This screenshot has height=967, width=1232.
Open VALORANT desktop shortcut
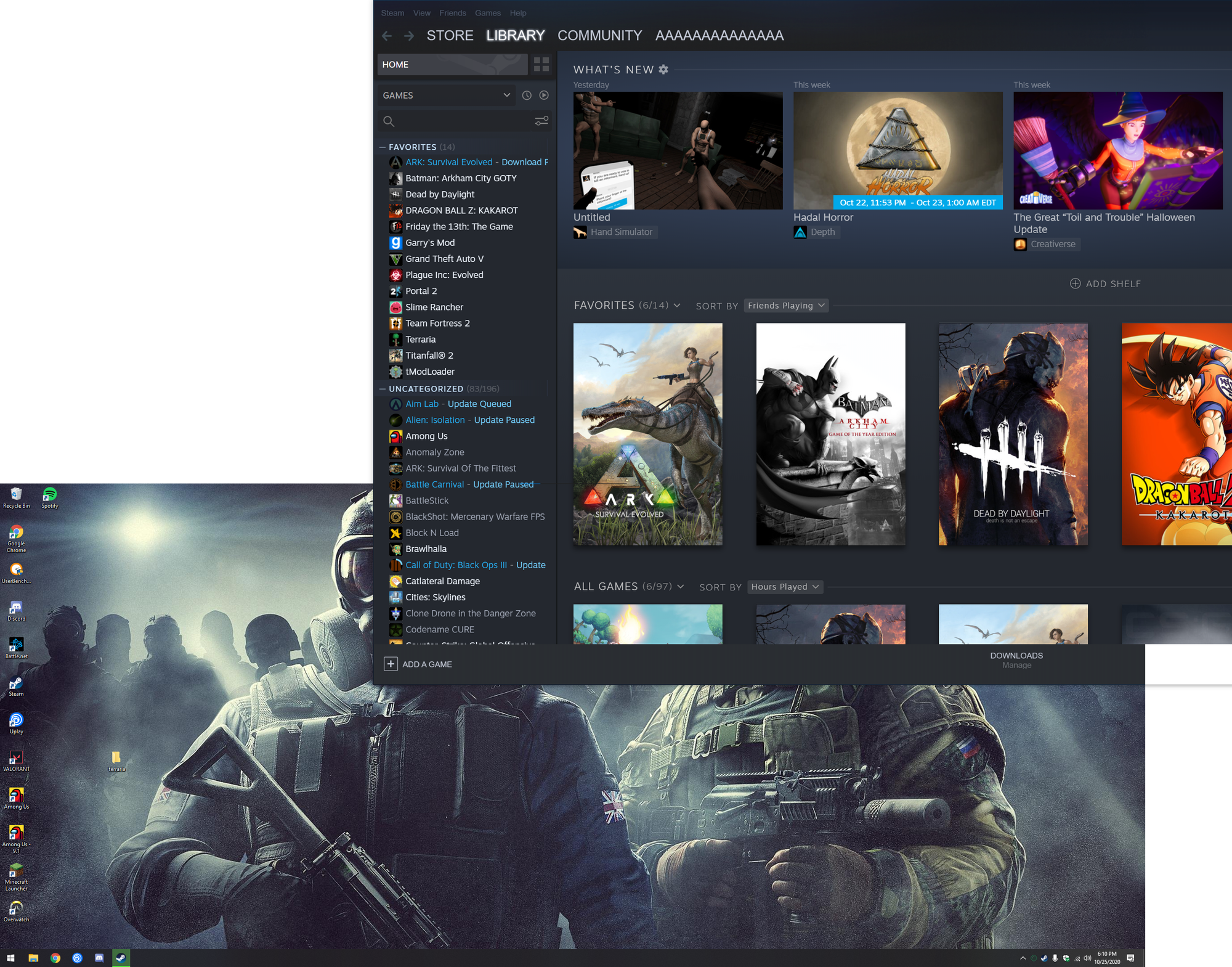click(x=17, y=761)
